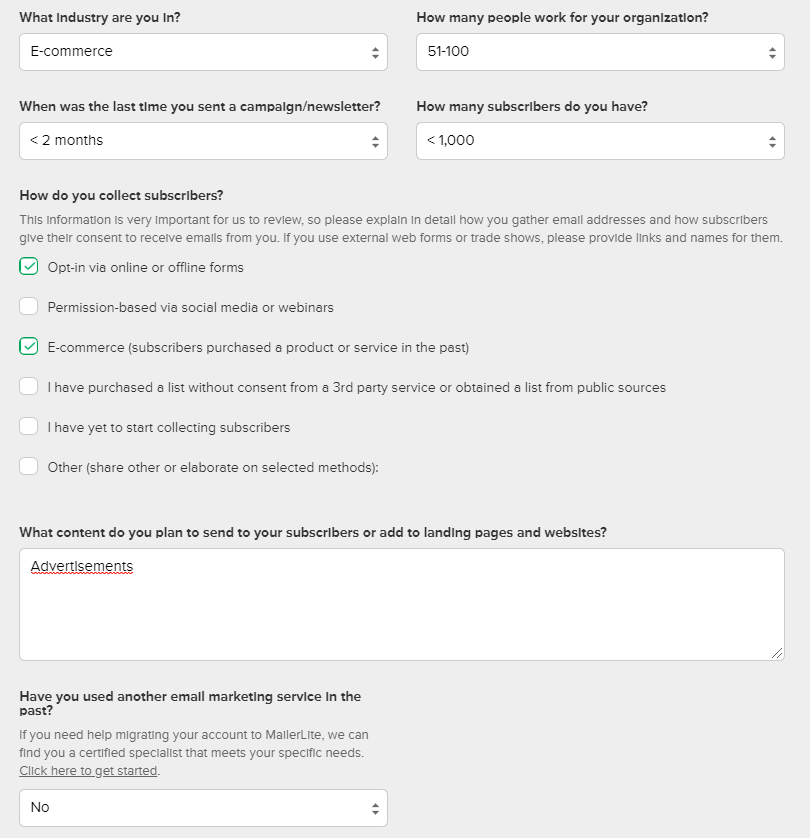This screenshot has width=810, height=838.
Task: Uncheck the E-commerce subscribers checkbox
Action: point(29,347)
